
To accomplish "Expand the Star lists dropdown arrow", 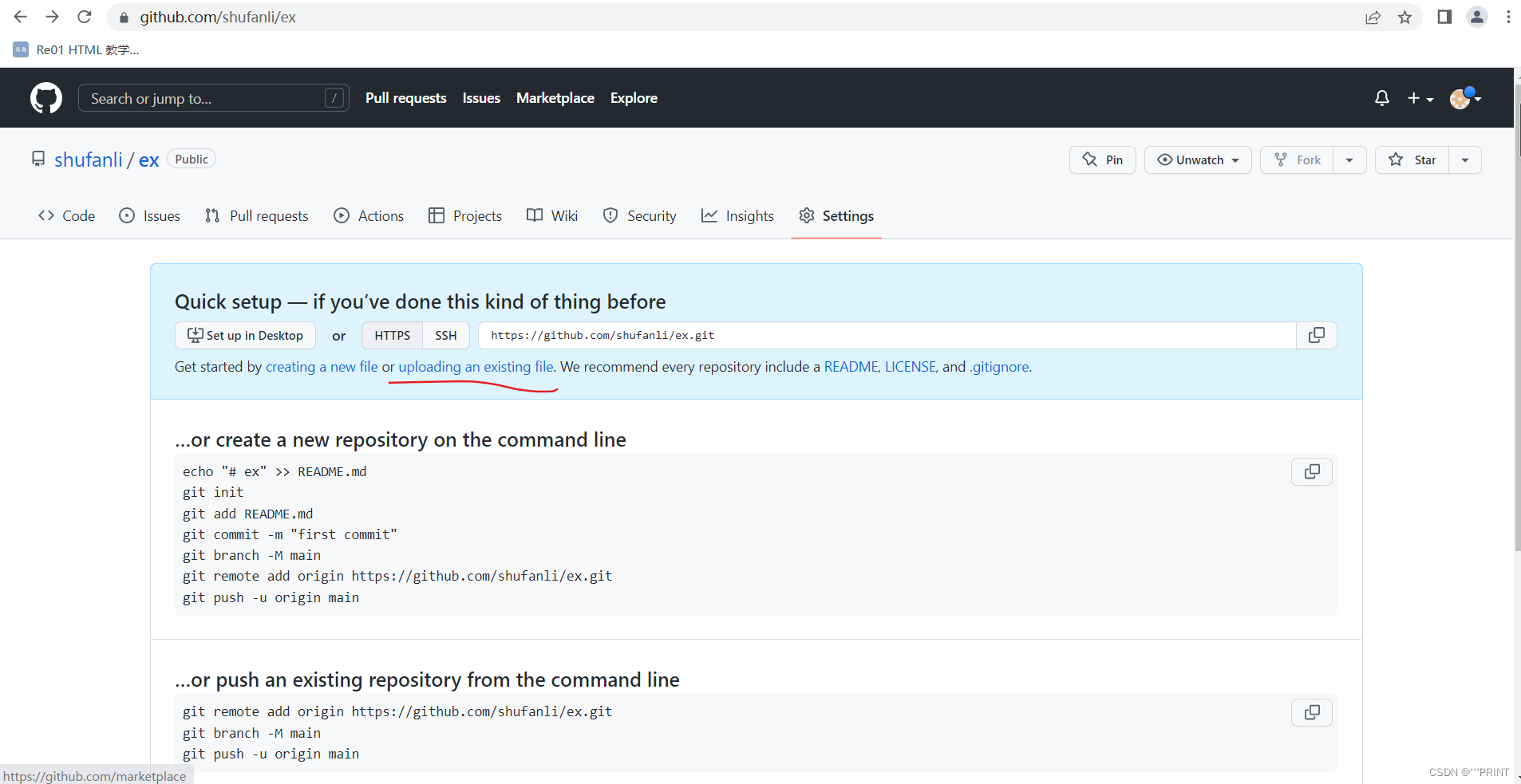I will (1465, 160).
